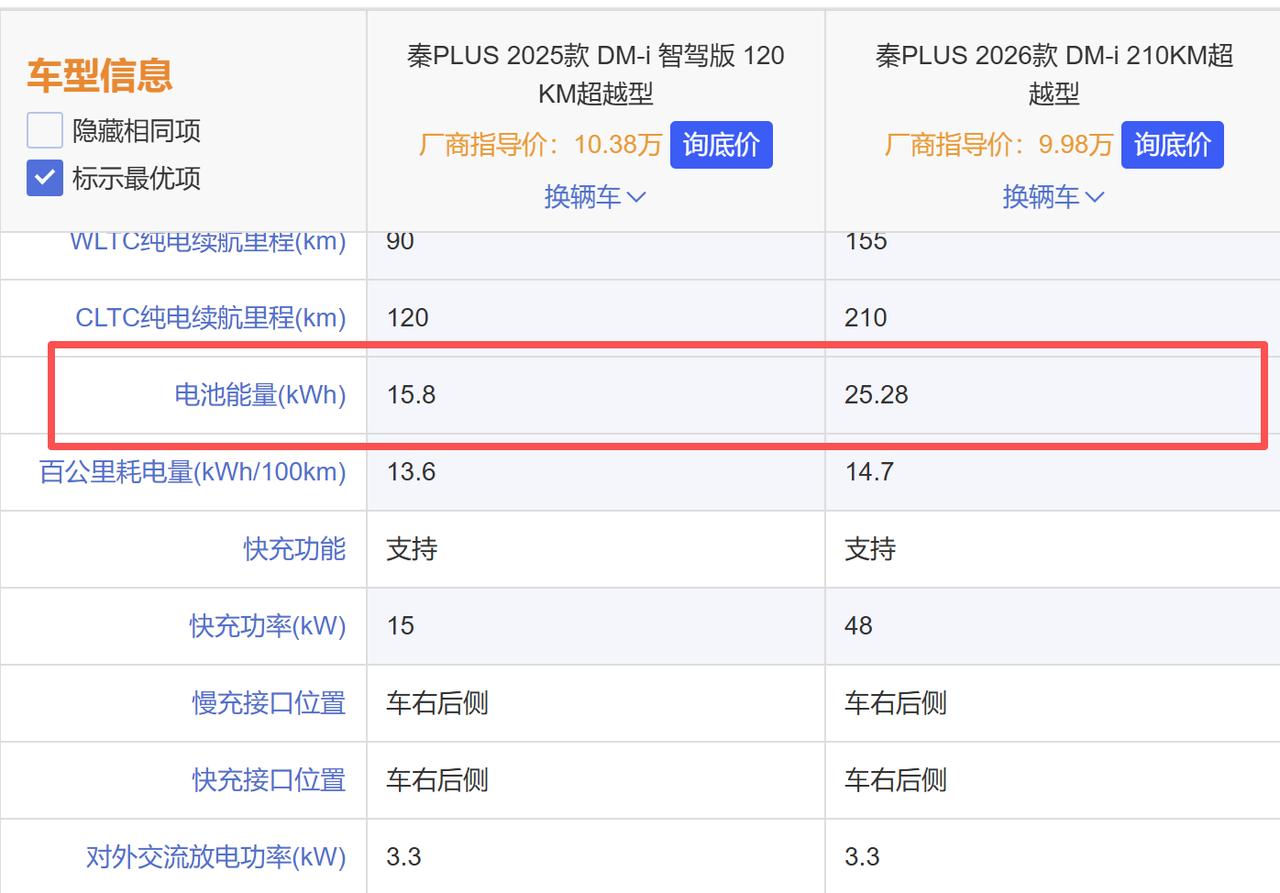Select CLTC range value 210
The image size is (1280, 893).
[x=866, y=318]
